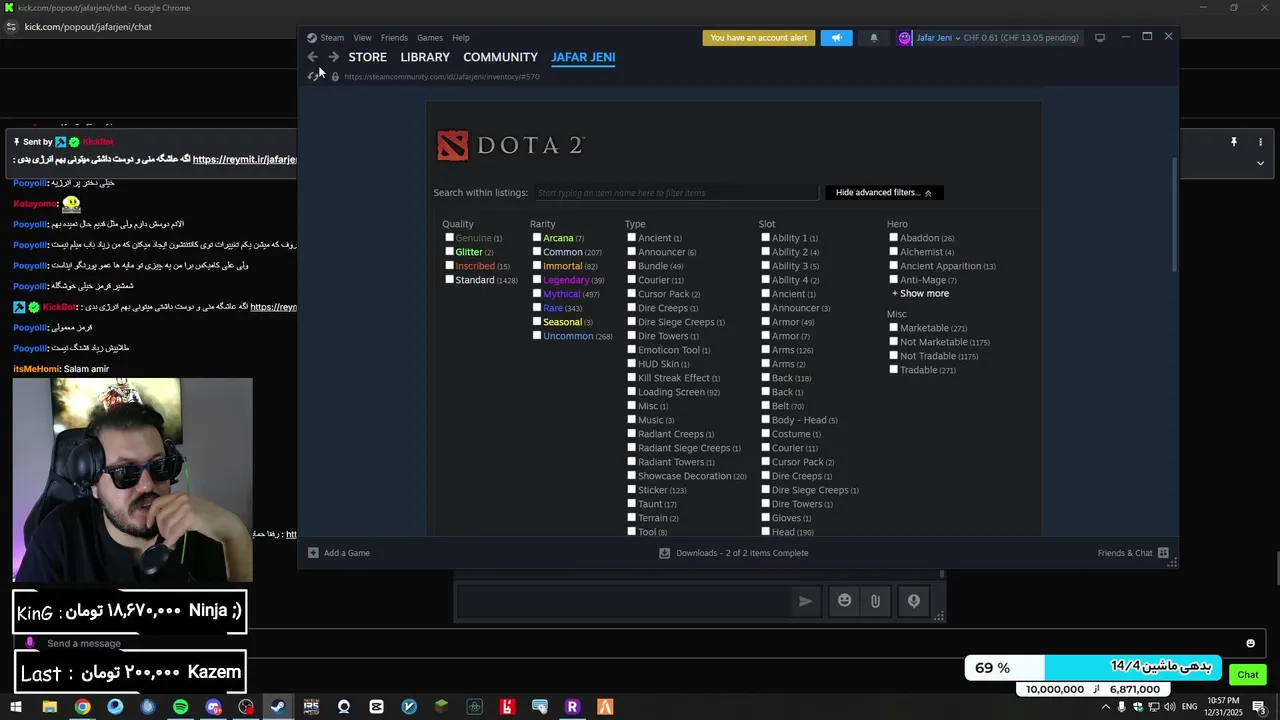Enable the Immortal rarity checkbox
Viewport: 1280px width, 720px height.
537,265
